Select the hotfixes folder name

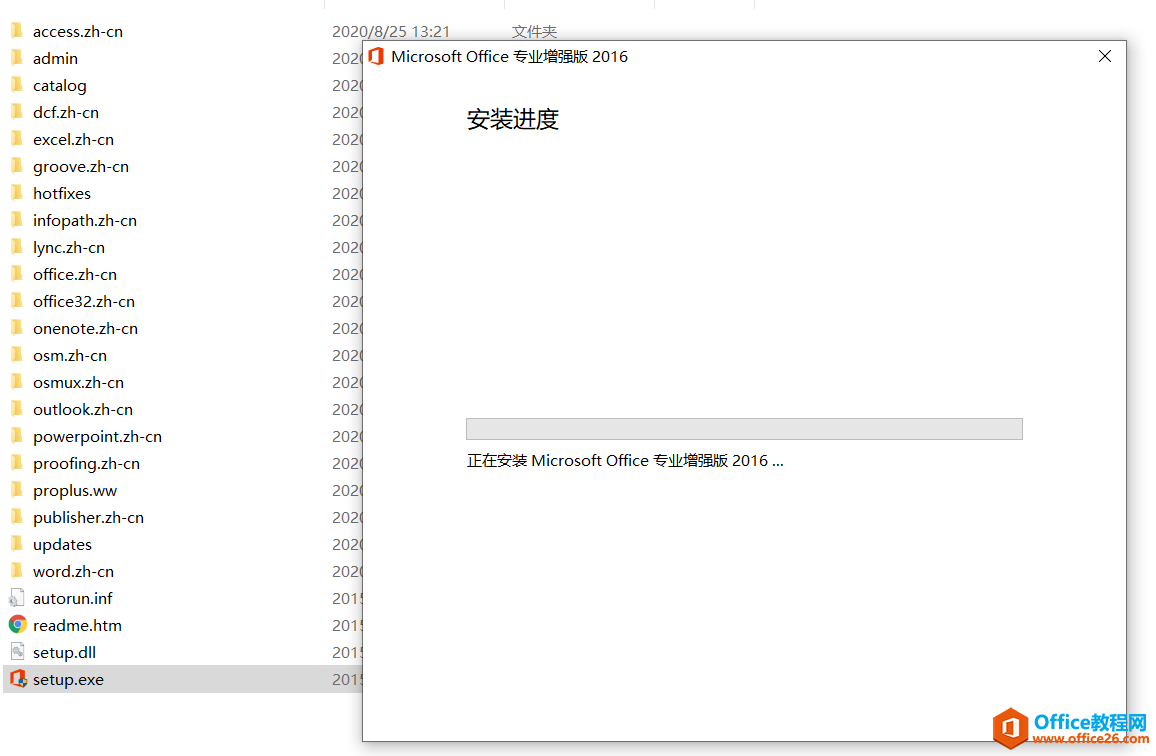pyautogui.click(x=62, y=193)
